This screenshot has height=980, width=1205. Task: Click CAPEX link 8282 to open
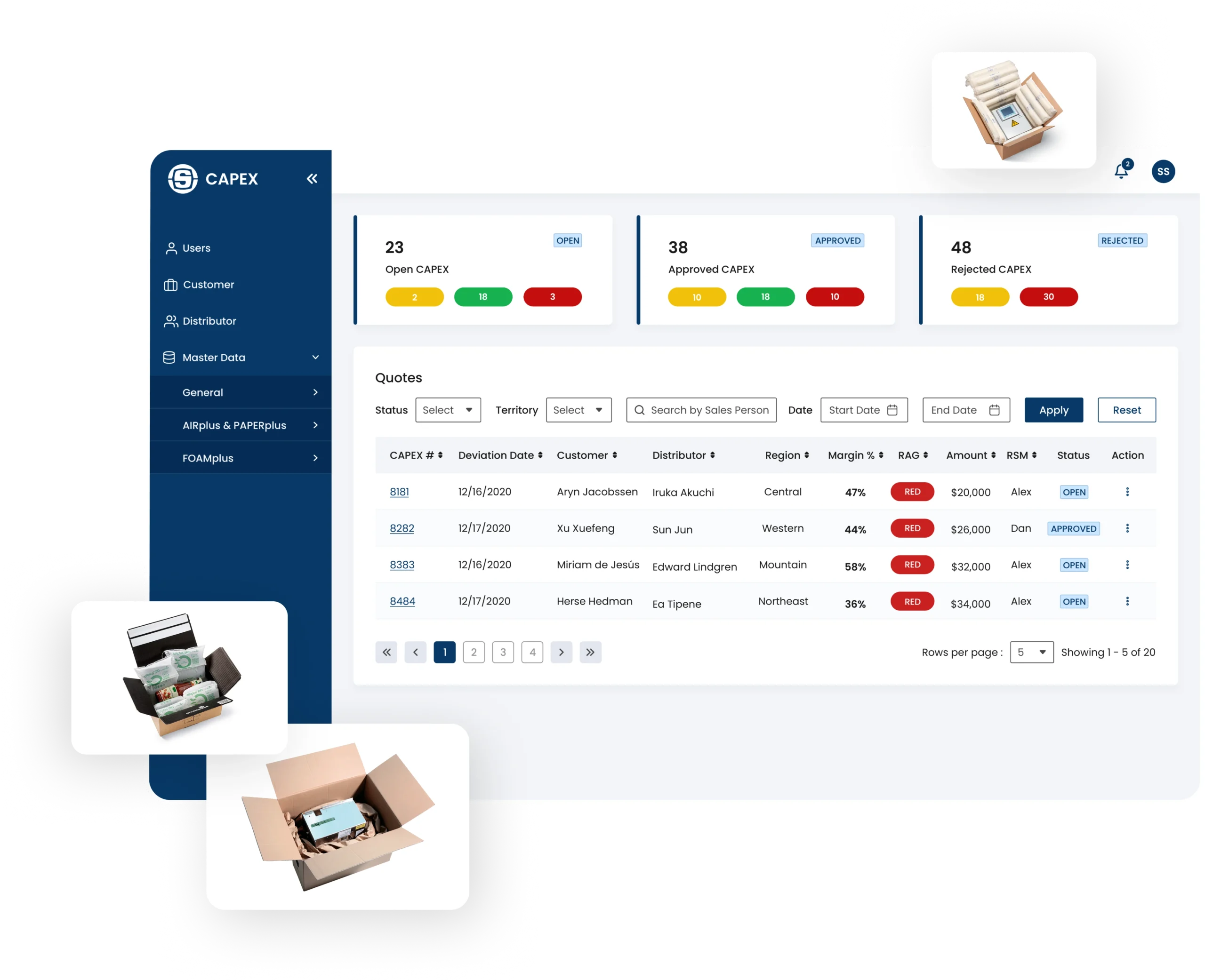(401, 528)
